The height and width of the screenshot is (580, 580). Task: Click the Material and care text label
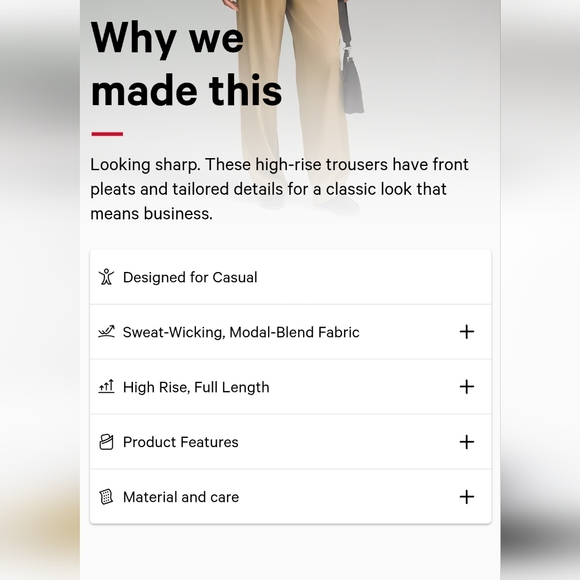pos(181,497)
